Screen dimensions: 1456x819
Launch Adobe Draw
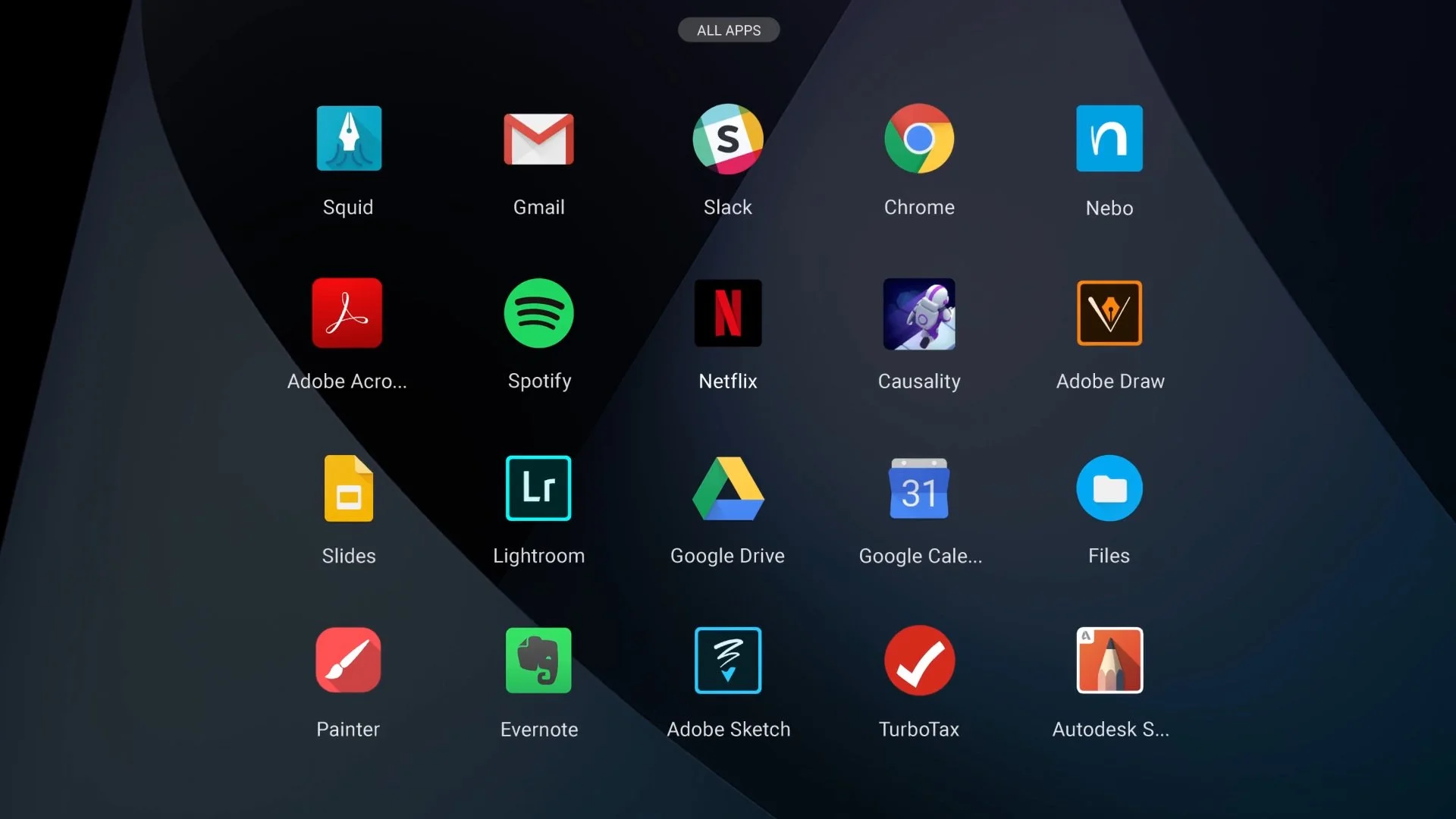click(1109, 313)
